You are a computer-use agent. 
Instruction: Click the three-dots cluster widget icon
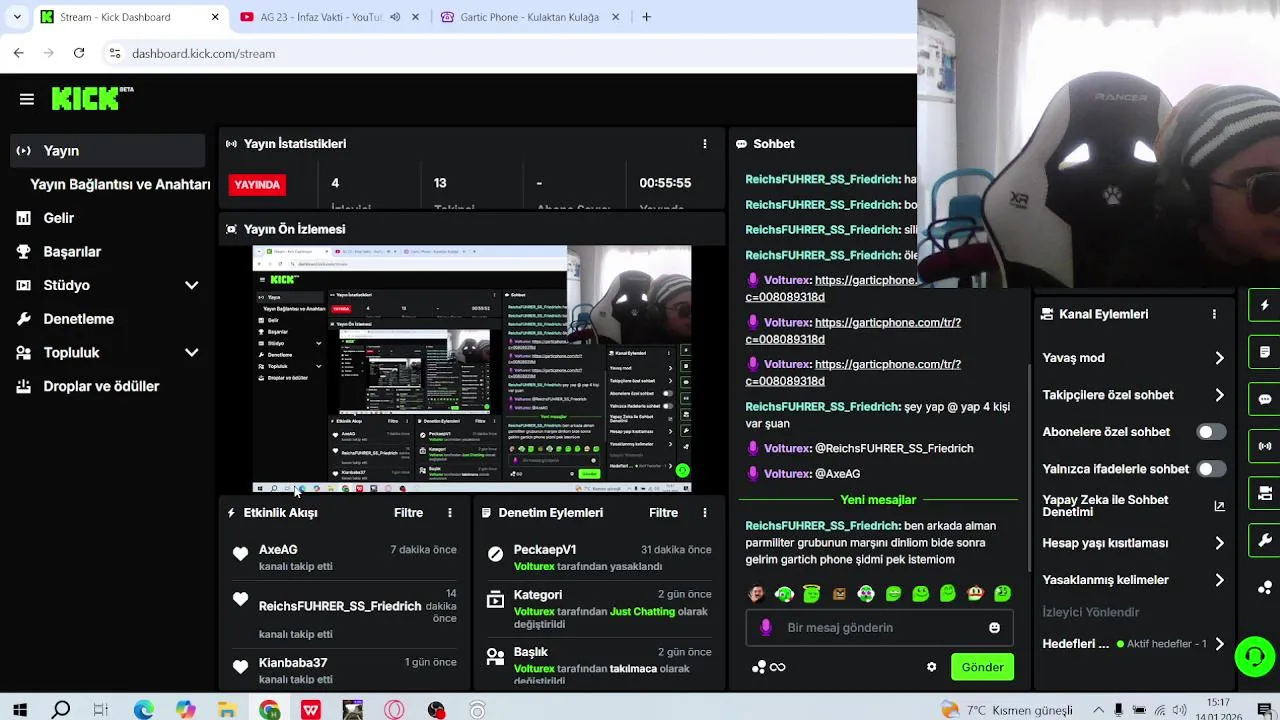pos(1265,587)
